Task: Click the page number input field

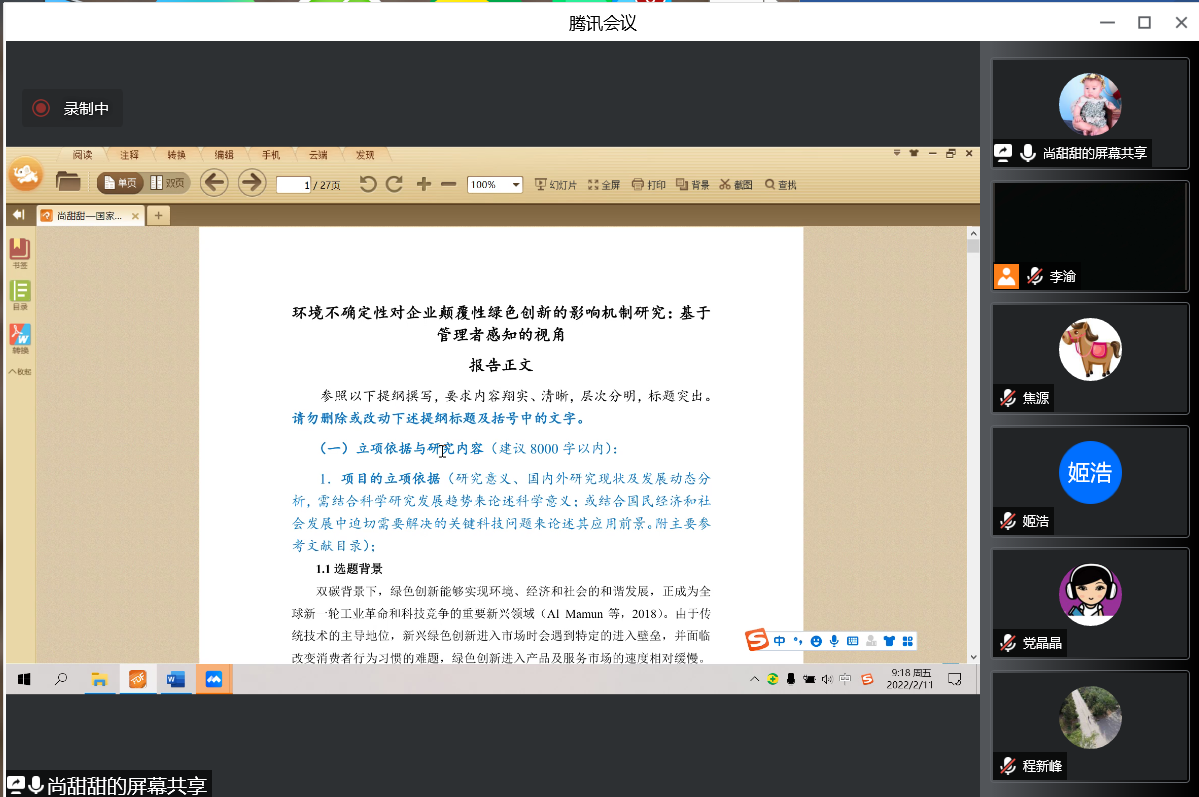Action: click(x=293, y=185)
